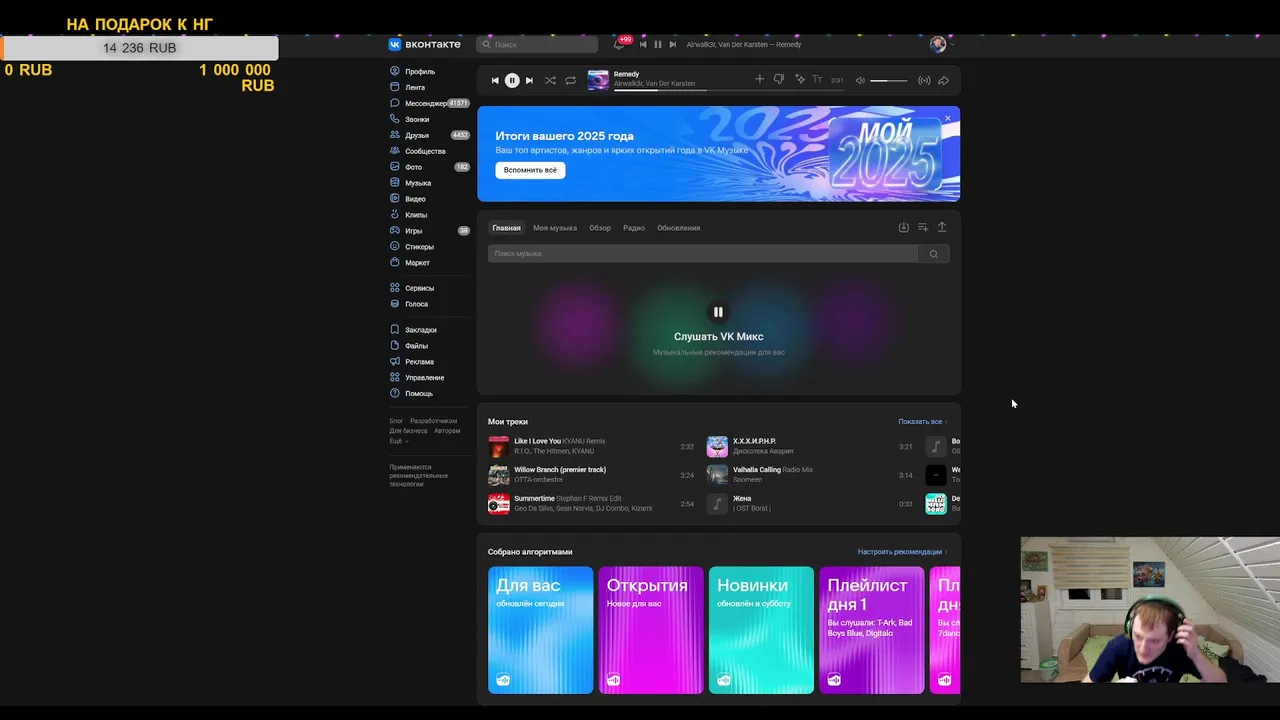Open the Airwalk3r — Remedy title in the header
Screen dimensions: 1280x720
point(743,44)
